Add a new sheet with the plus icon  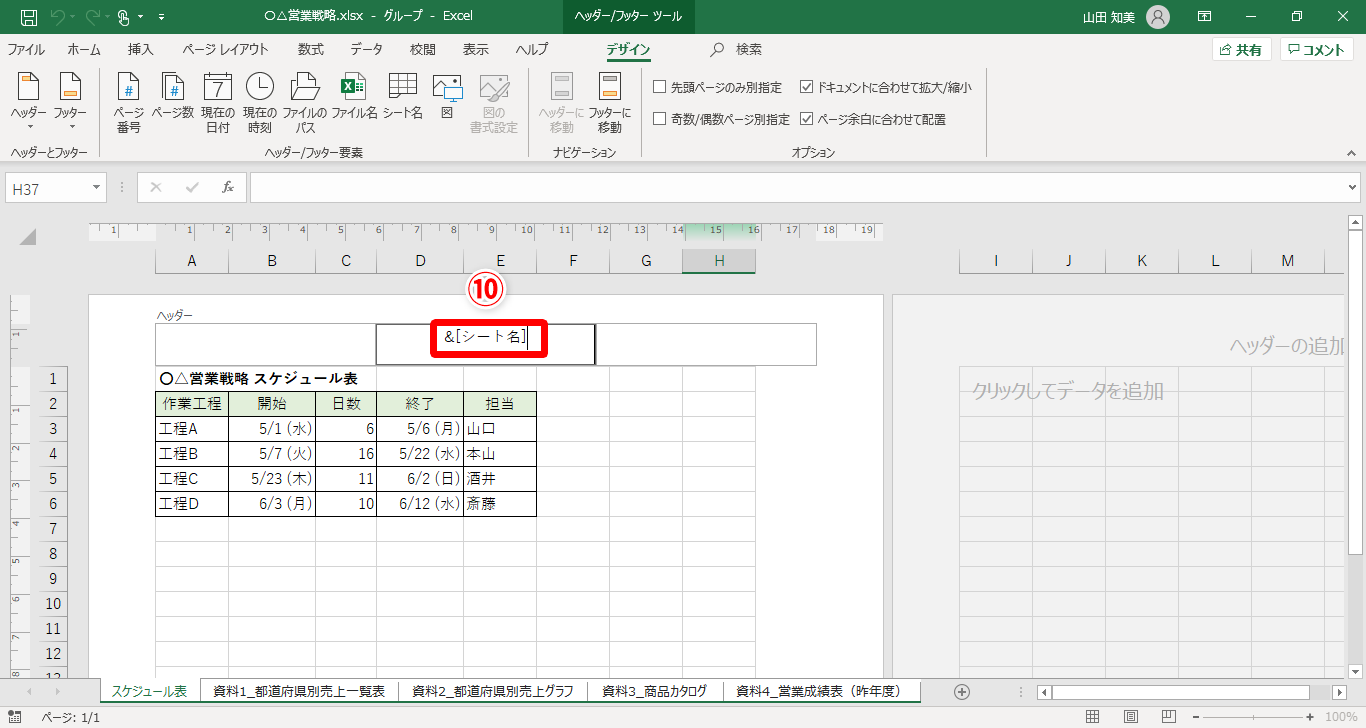[962, 691]
